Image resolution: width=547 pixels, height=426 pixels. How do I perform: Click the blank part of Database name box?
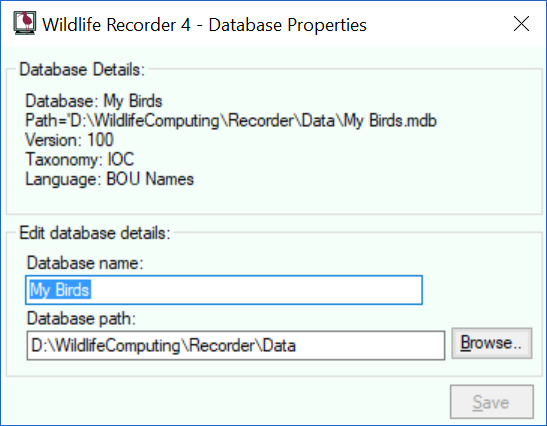click(x=256, y=290)
